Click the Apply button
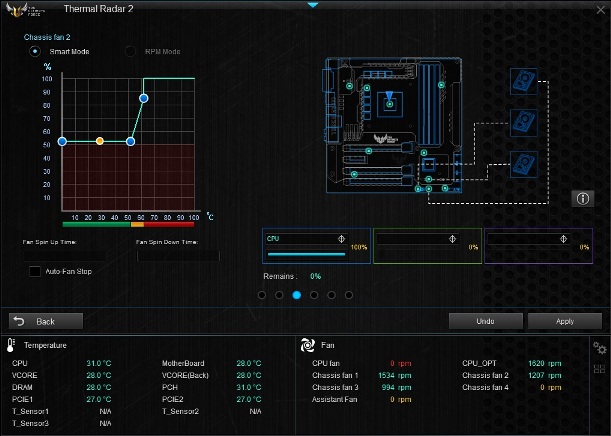The image size is (611, 436). click(x=565, y=321)
